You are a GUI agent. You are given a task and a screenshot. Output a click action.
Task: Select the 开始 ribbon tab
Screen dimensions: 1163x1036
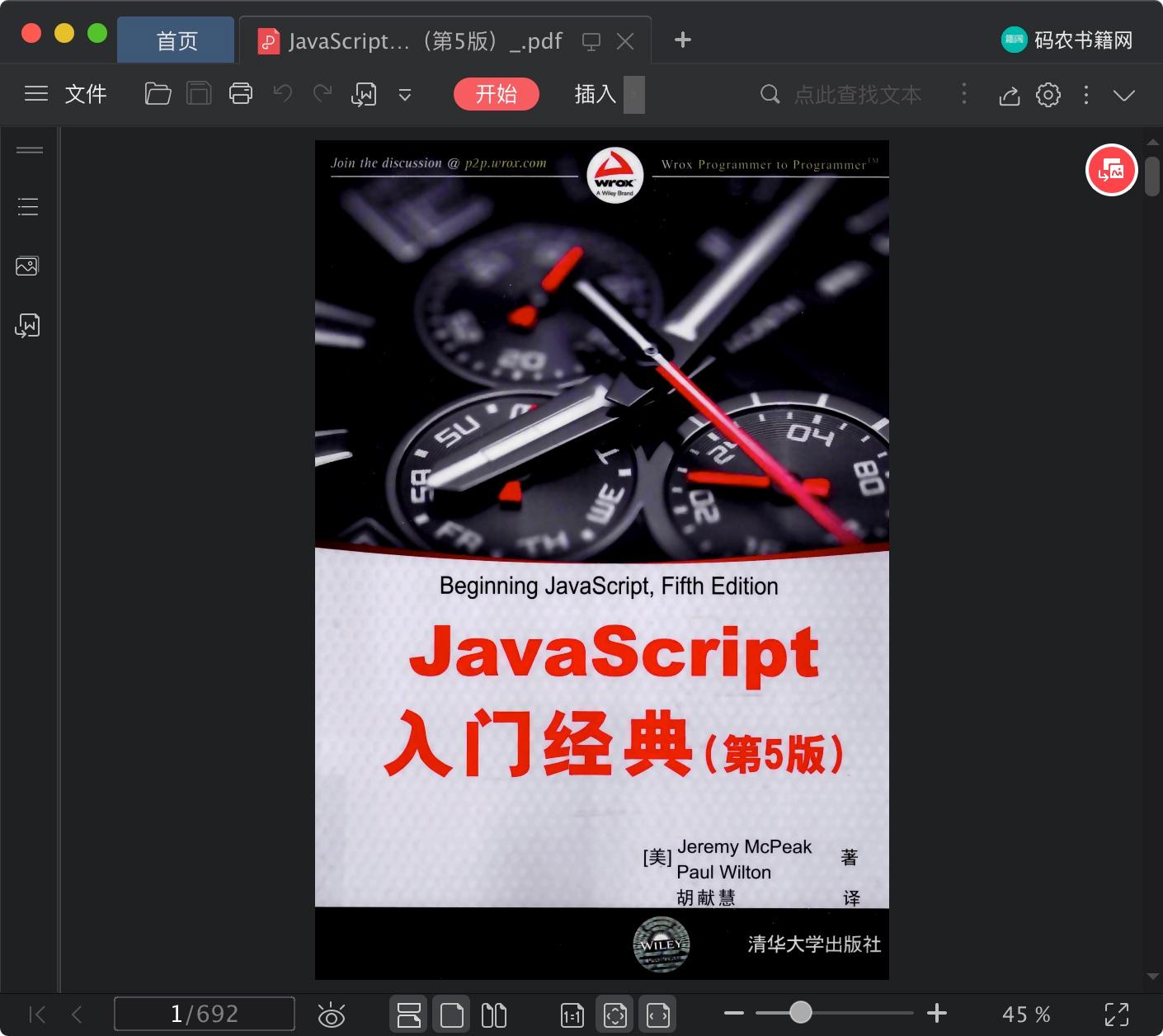tap(497, 94)
